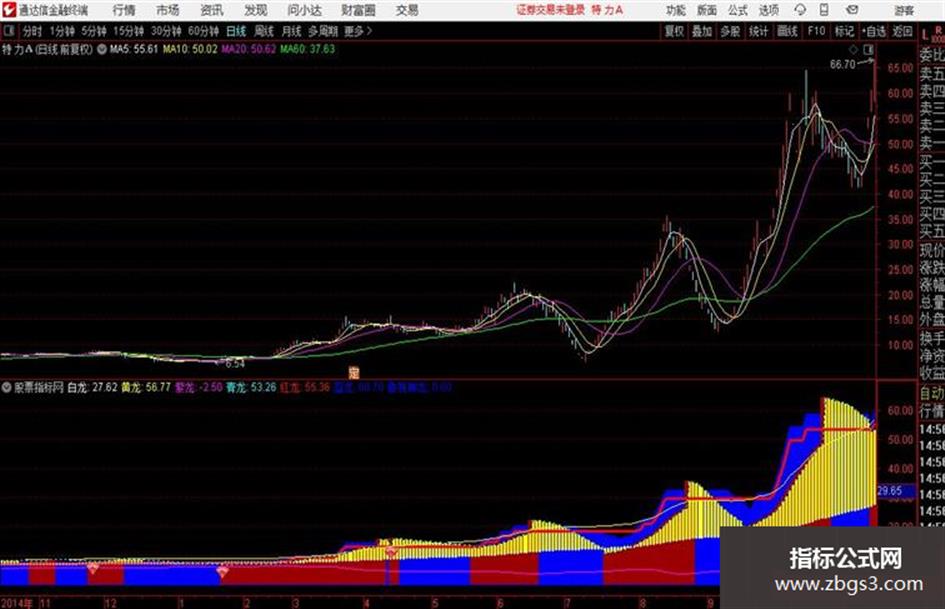Click the 统计 button

tap(759, 31)
